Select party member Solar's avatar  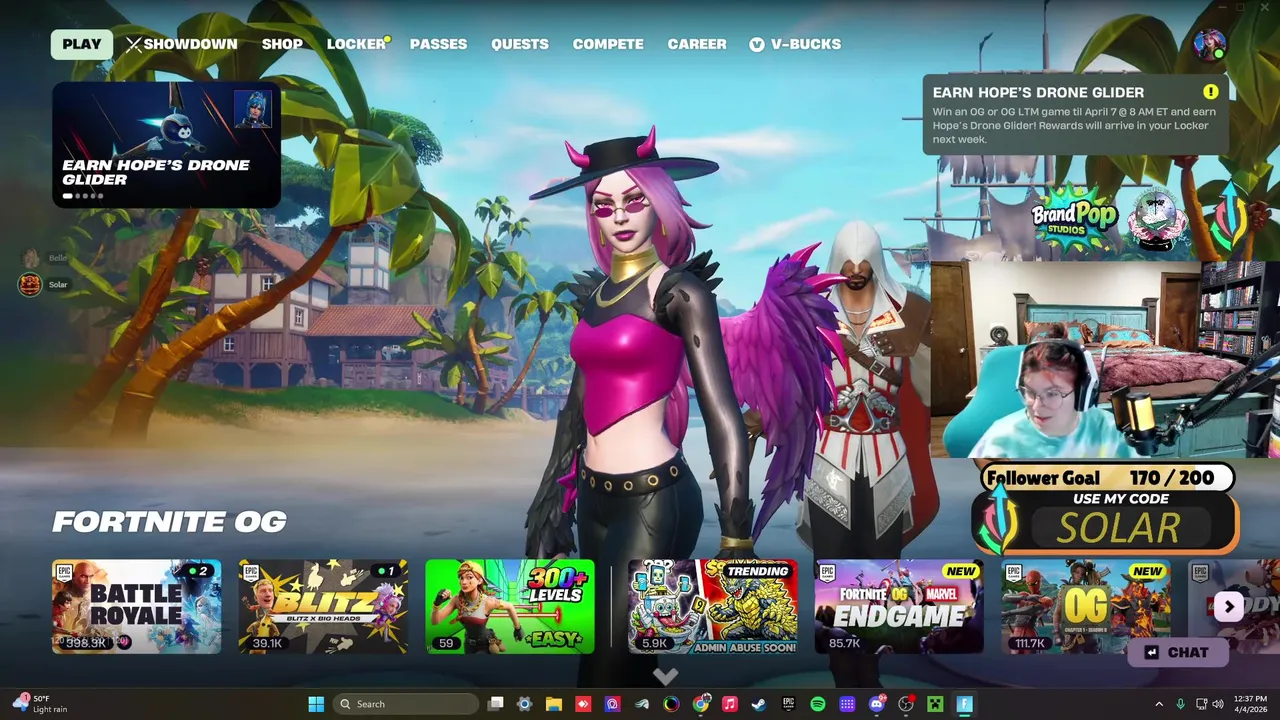pos(30,284)
